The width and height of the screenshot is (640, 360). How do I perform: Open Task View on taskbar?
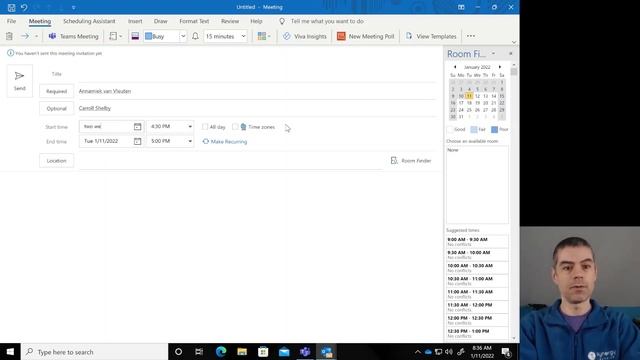pyautogui.click(x=199, y=351)
